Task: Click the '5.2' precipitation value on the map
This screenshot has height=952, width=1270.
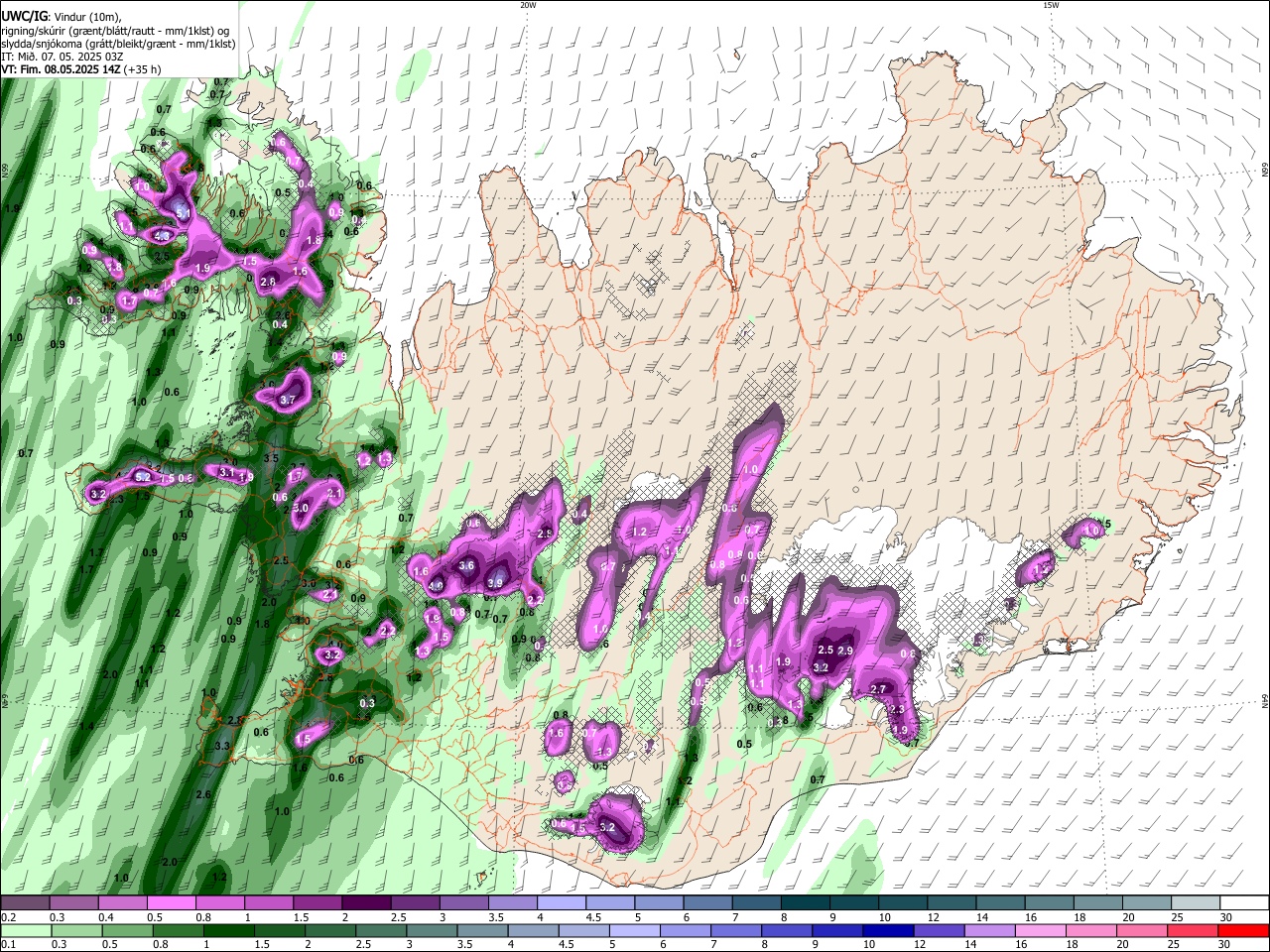Action: [142, 478]
